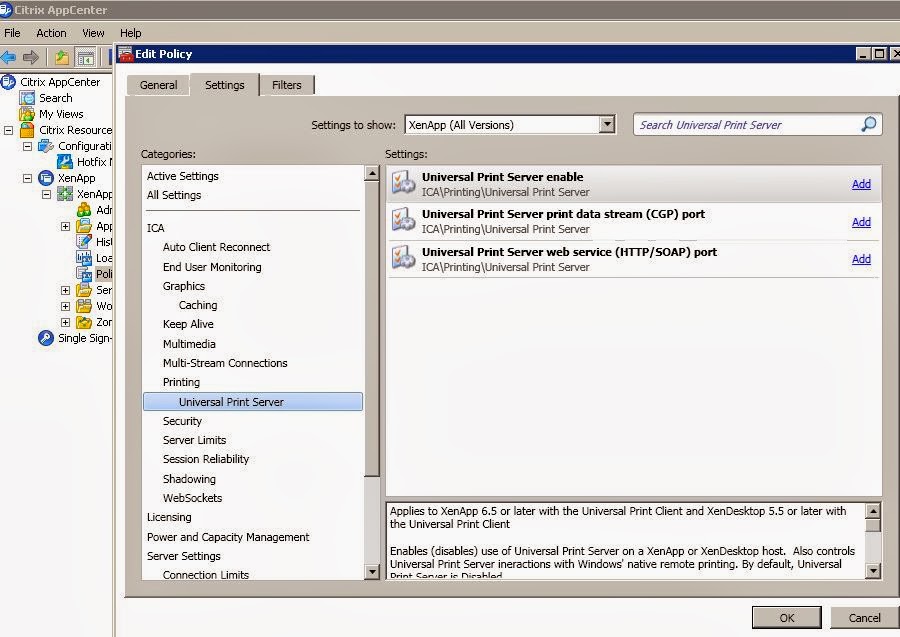
Task: Select the Shadowing category
Action: [189, 479]
